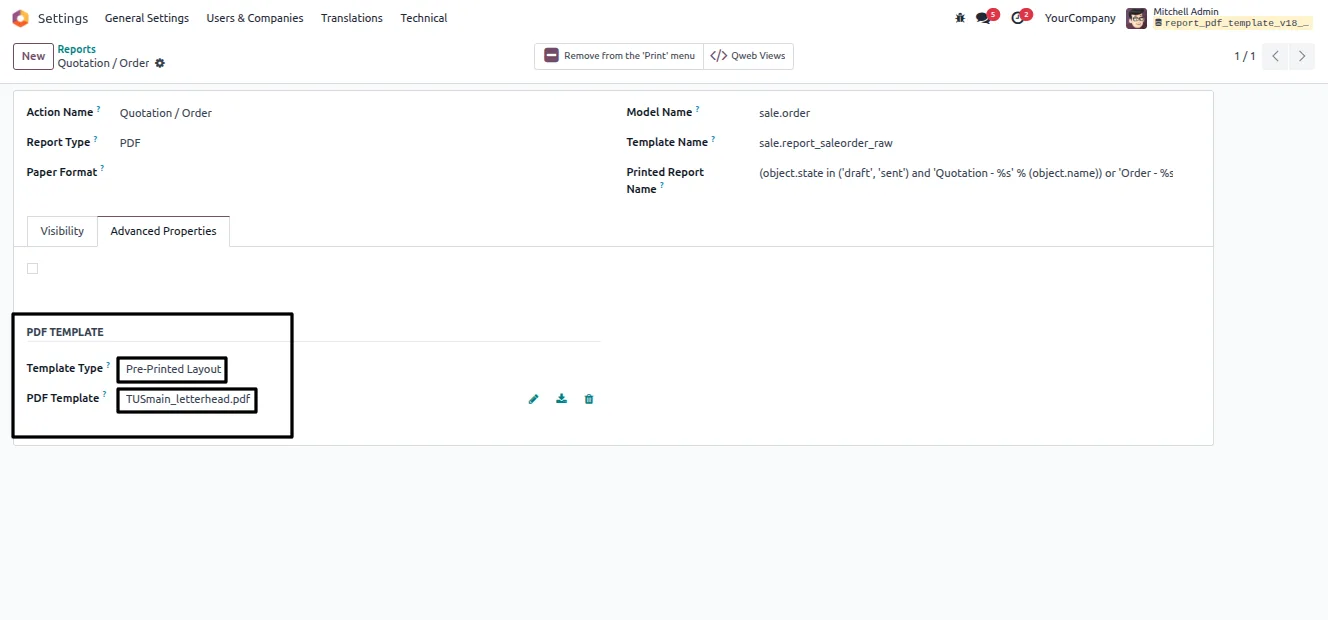Show the Model Name help question mark
Image resolution: width=1328 pixels, height=620 pixels.
point(698,109)
